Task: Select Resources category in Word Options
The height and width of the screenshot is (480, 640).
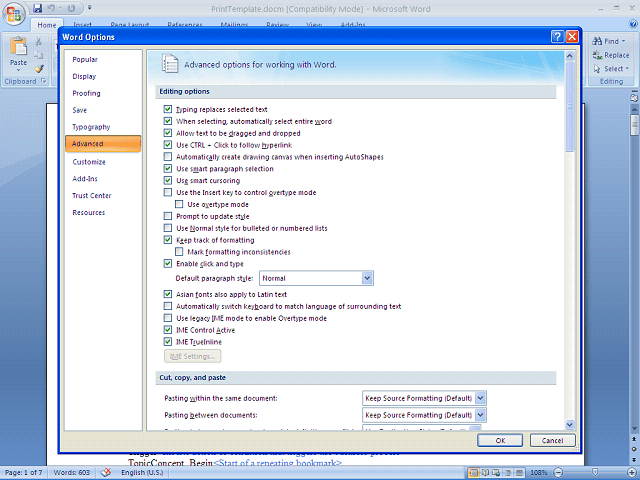Action: (103, 213)
